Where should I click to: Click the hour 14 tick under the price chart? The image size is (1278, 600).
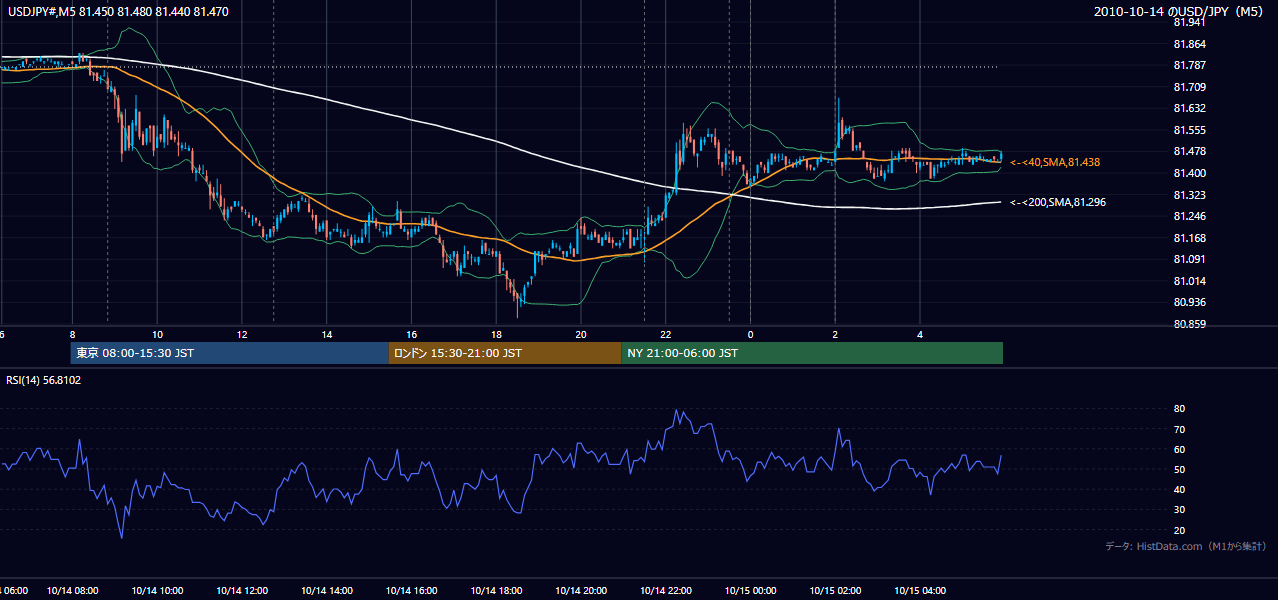[x=327, y=334]
